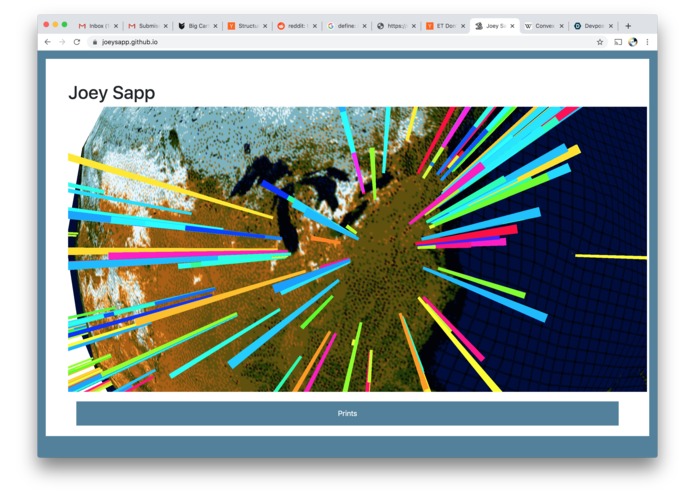Open Chrome's three-dot menu

click(x=647, y=42)
